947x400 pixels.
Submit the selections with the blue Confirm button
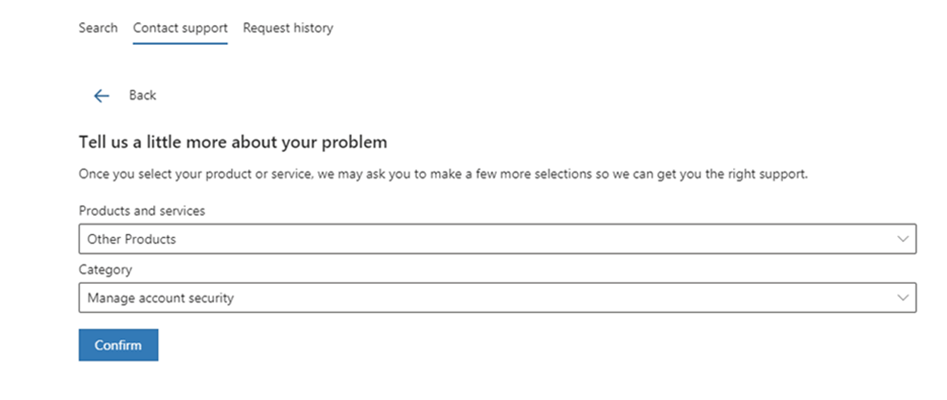coord(118,345)
